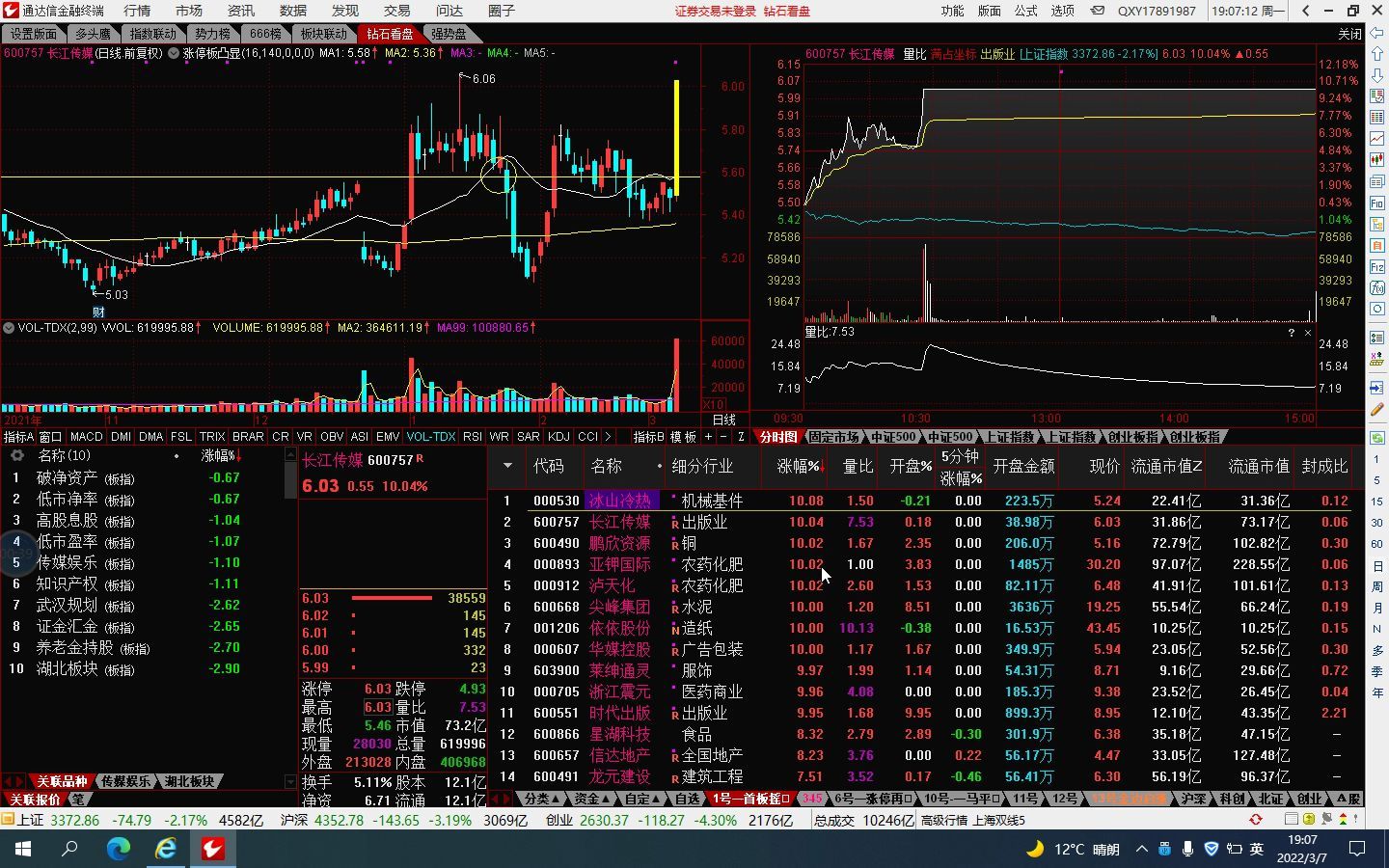Click the left scroll arrow before 分类 tab
Viewport: 1389px width, 868px height.
pos(495,799)
